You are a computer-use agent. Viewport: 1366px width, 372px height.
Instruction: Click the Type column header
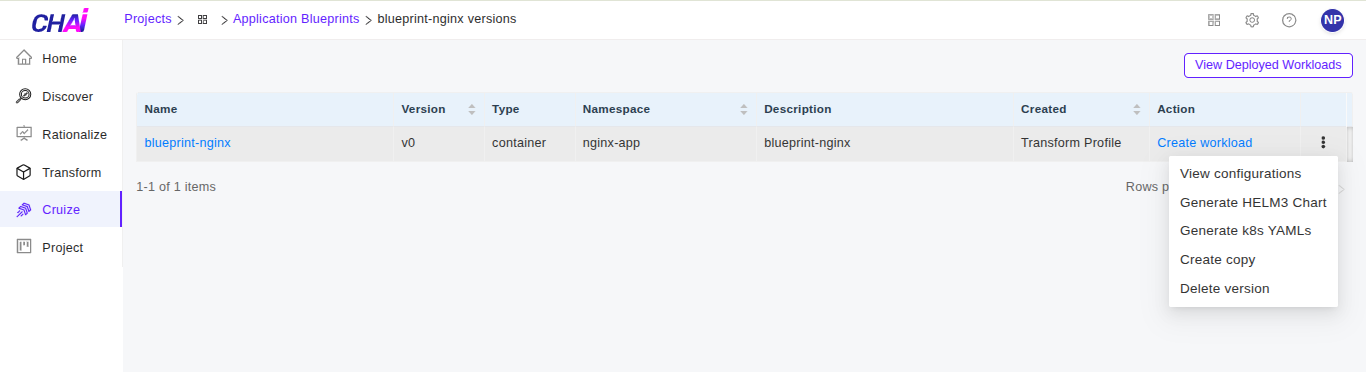click(x=506, y=109)
